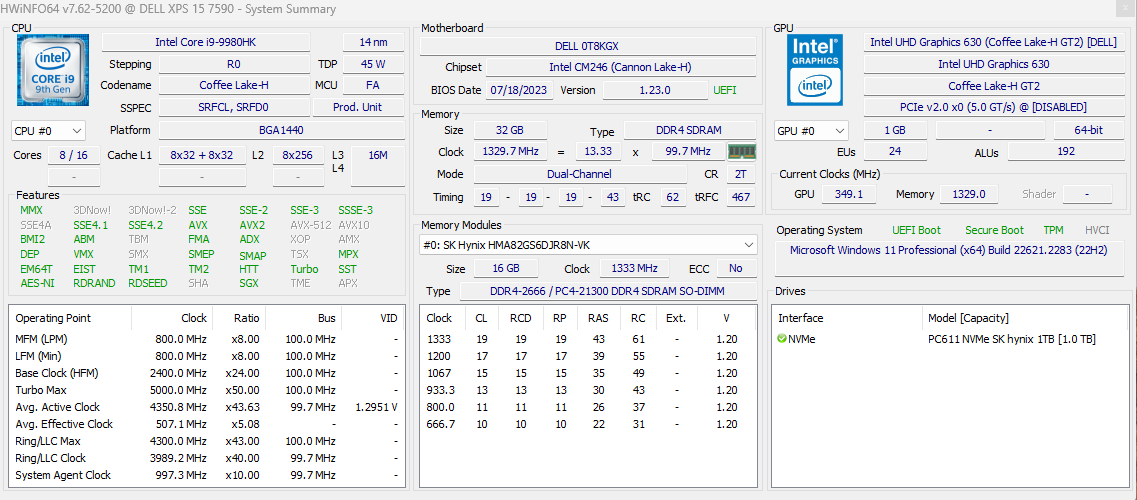1137x500 pixels.
Task: Select the PC611 NVMe SK hynix drive row
Action: click(950, 339)
